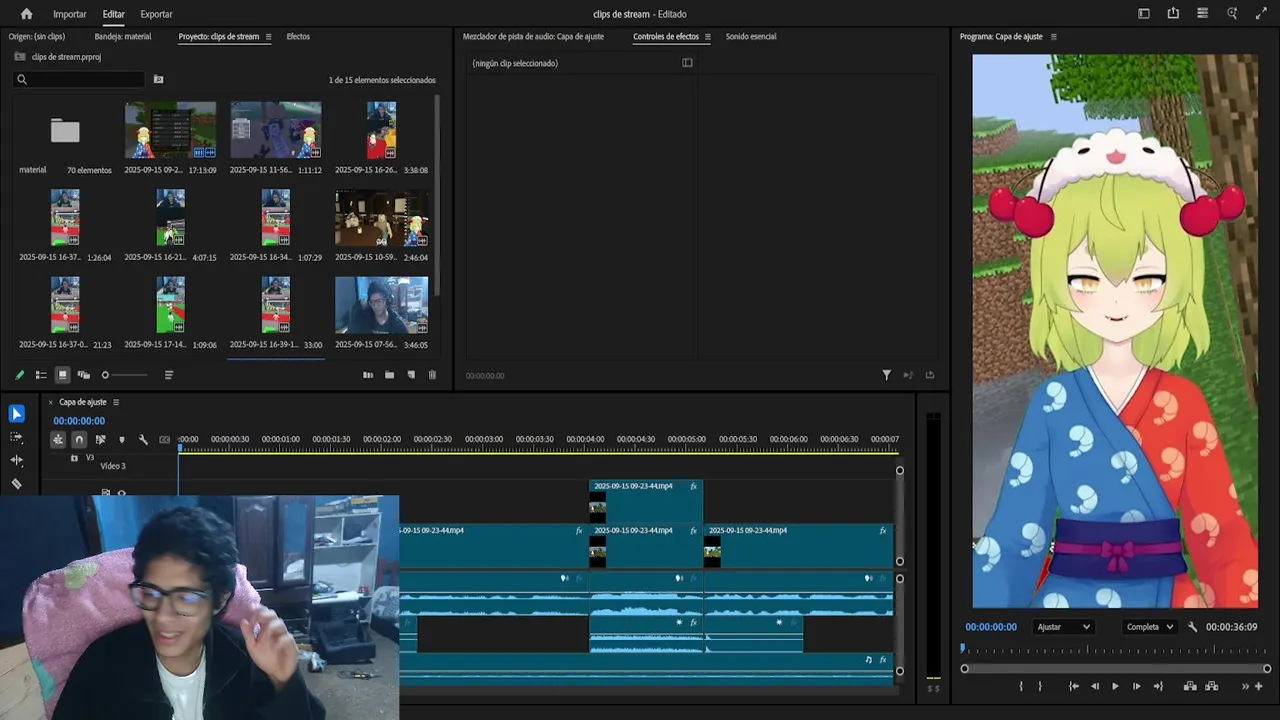Open the Bandeja: material tab
This screenshot has height=720, width=1280.
point(123,37)
